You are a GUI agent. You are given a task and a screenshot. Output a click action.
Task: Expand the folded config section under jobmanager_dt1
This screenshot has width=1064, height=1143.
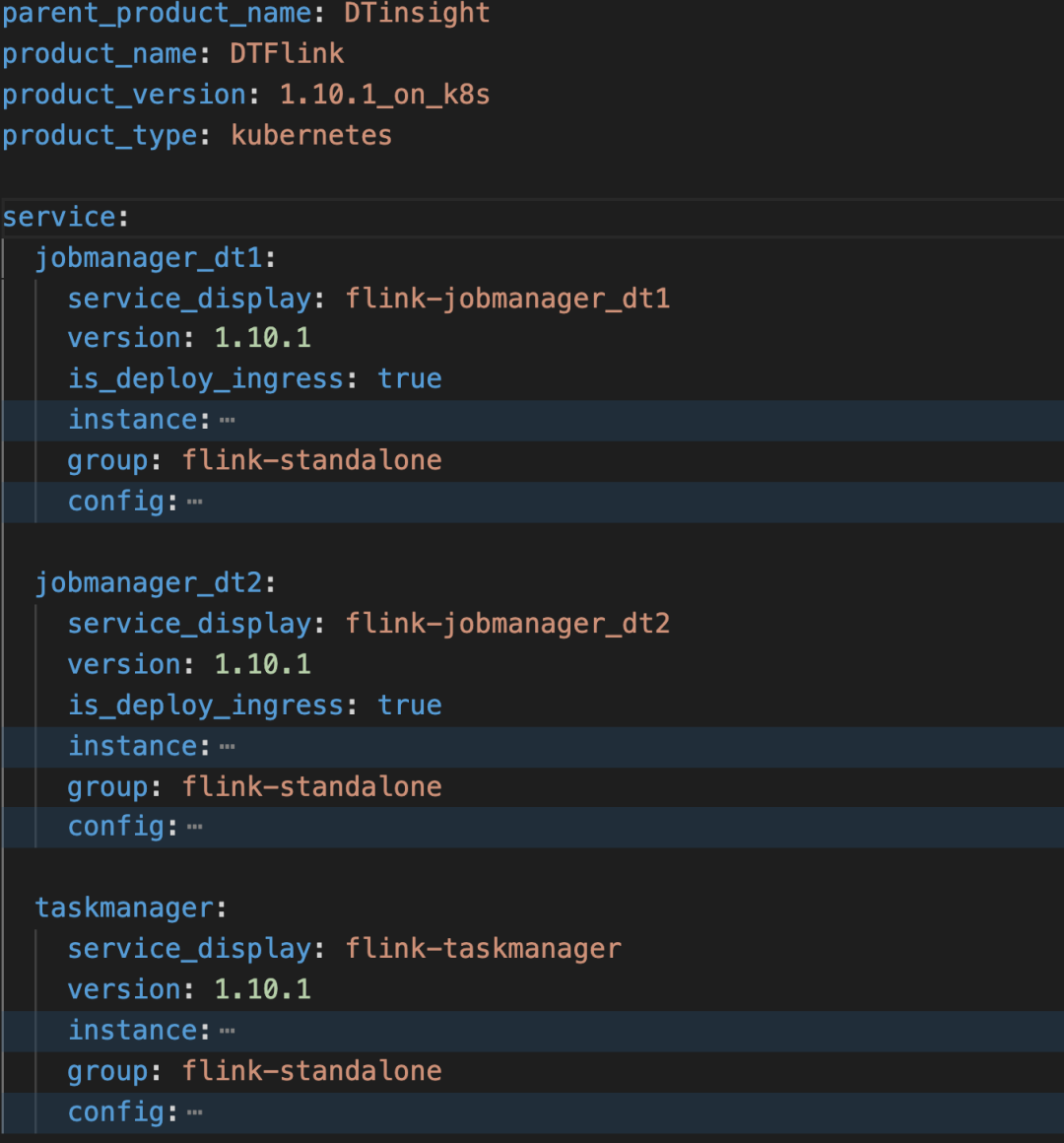click(x=195, y=503)
